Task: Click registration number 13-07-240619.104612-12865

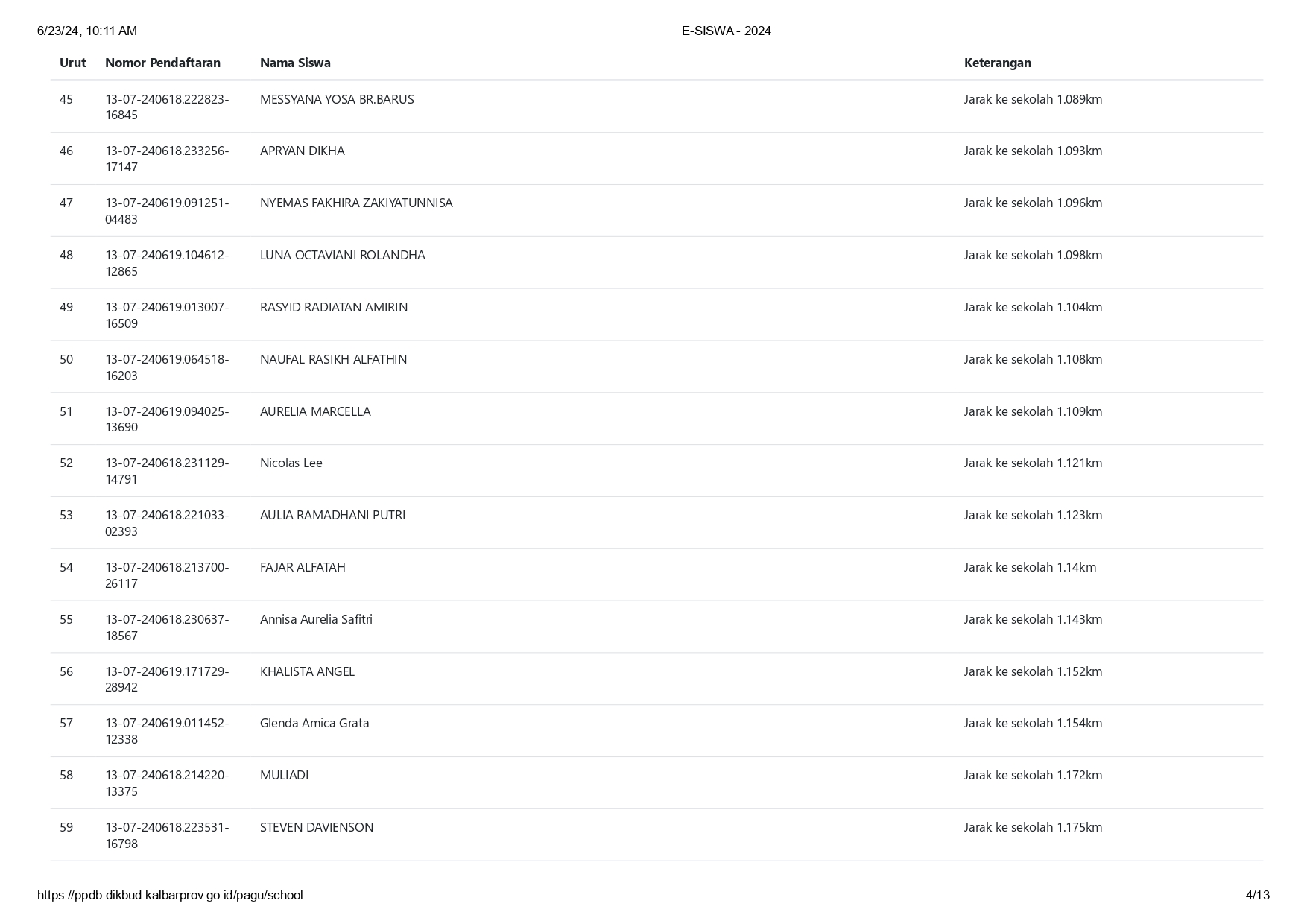Action: pyautogui.click(x=167, y=263)
